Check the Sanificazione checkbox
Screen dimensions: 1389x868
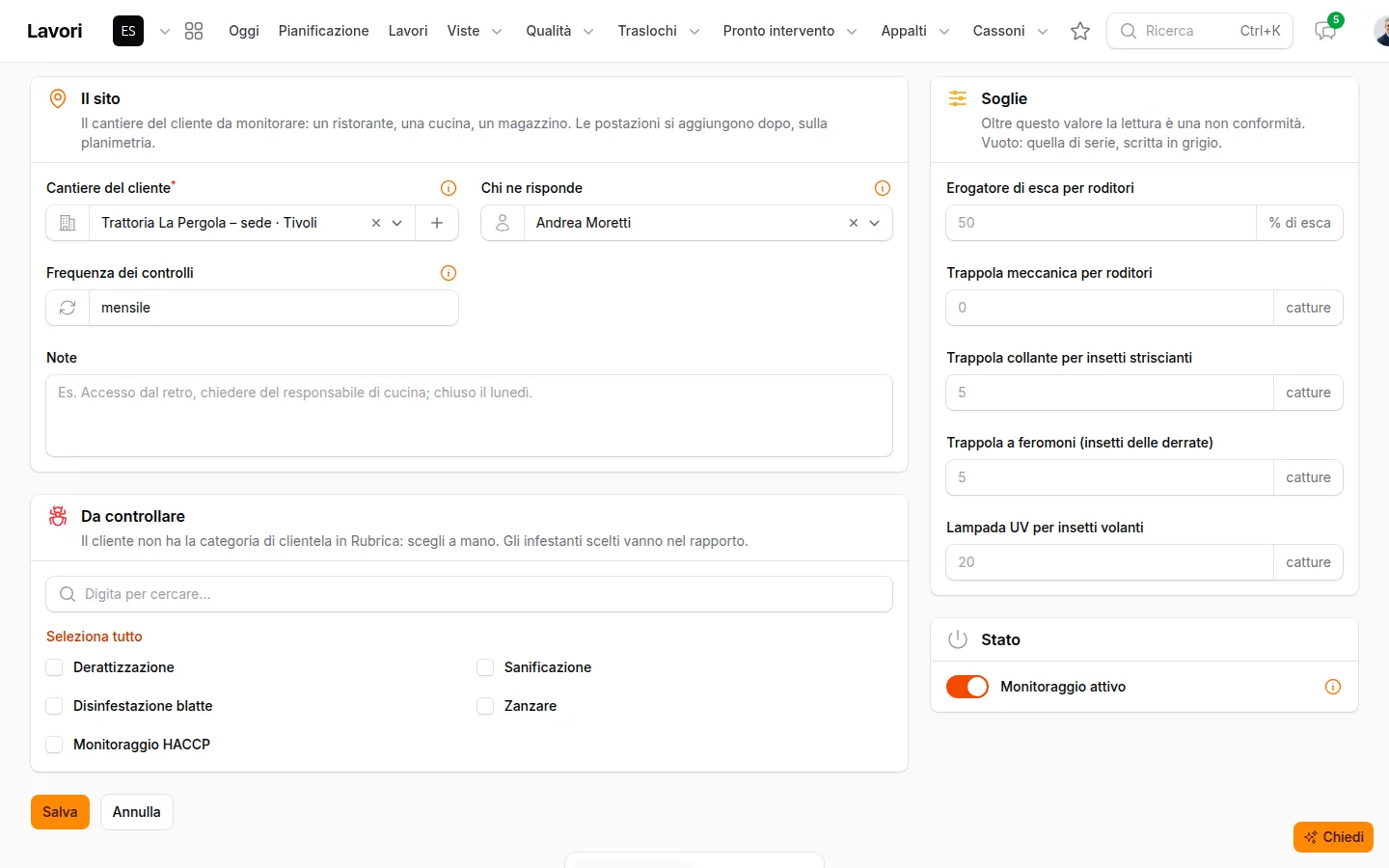click(x=485, y=667)
